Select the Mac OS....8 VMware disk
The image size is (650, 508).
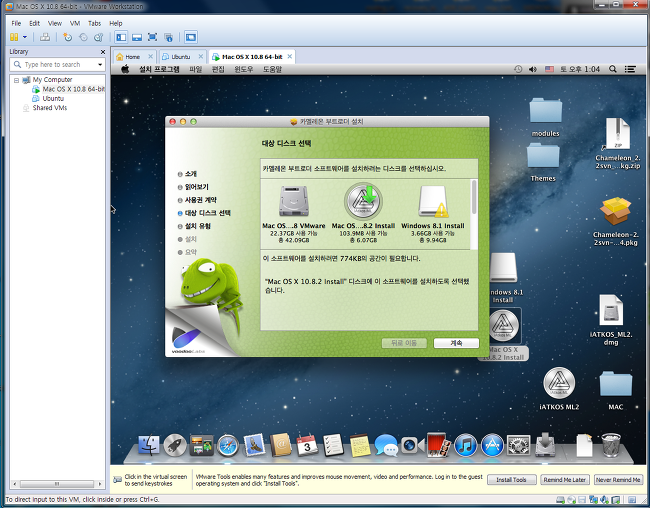click(x=293, y=214)
